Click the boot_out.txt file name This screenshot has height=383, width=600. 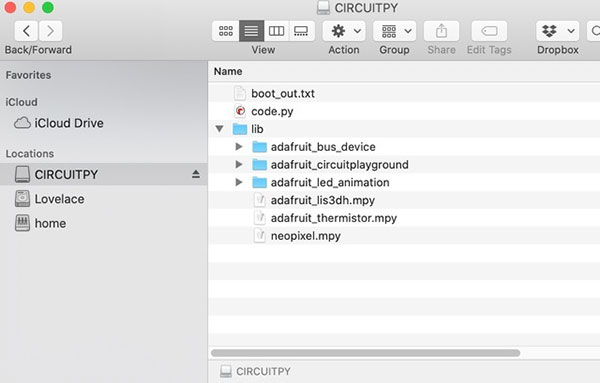point(283,94)
